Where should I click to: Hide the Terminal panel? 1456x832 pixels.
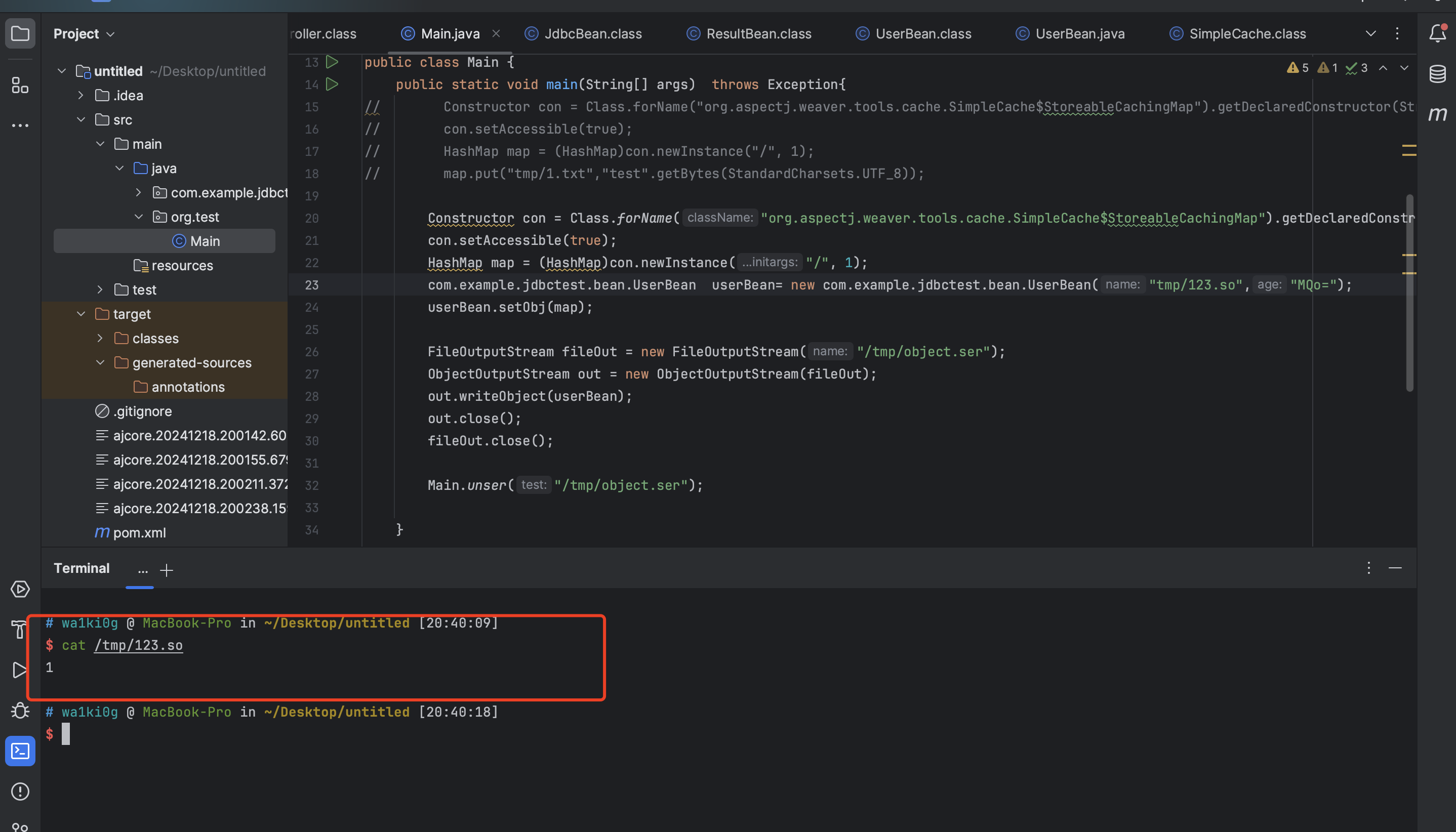pyautogui.click(x=1395, y=568)
